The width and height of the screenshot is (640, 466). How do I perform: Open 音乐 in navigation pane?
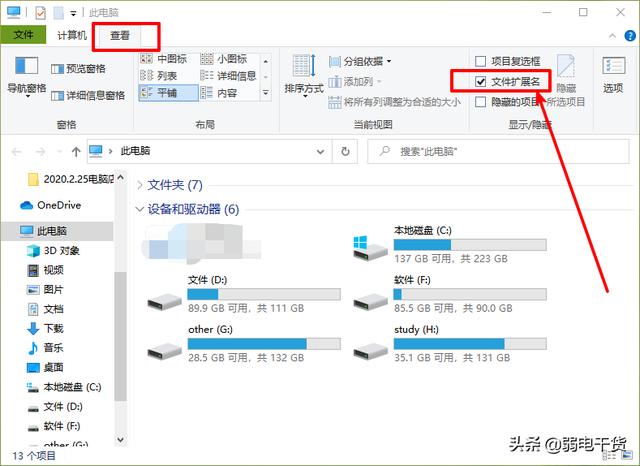pyautogui.click(x=46, y=348)
